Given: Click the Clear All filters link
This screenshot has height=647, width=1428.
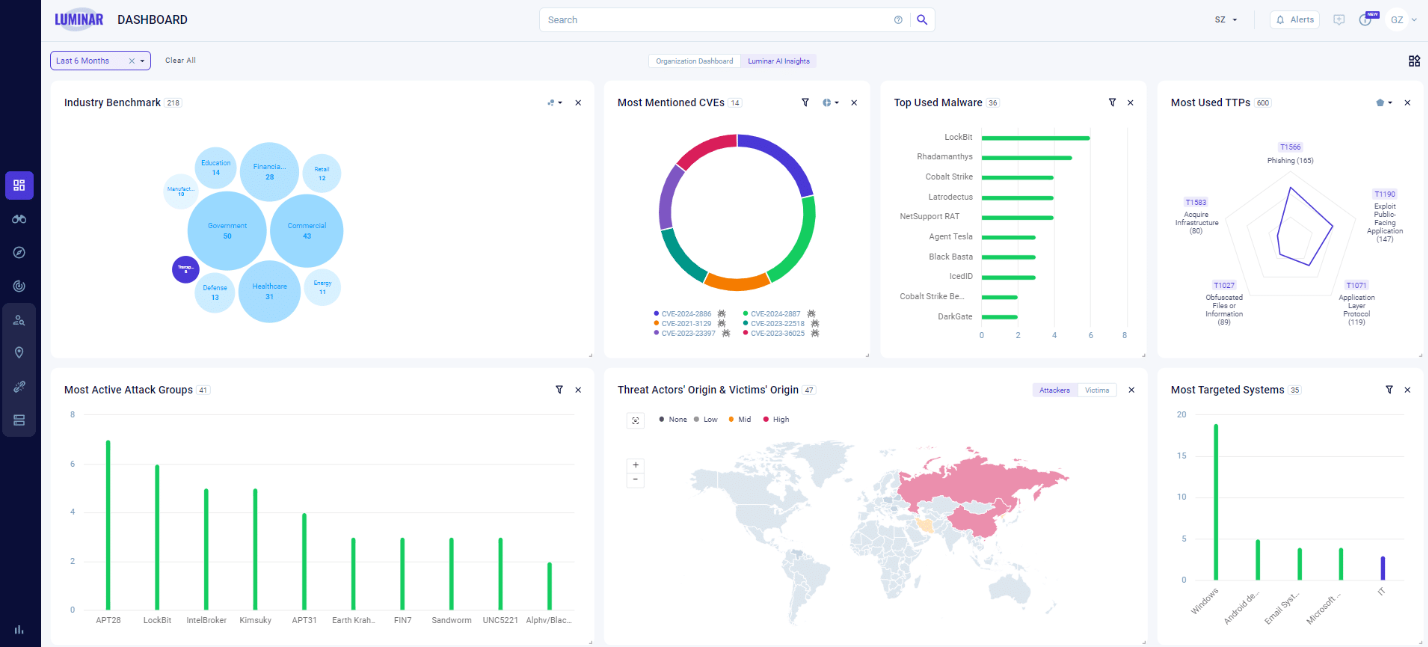Looking at the screenshot, I should click(180, 61).
